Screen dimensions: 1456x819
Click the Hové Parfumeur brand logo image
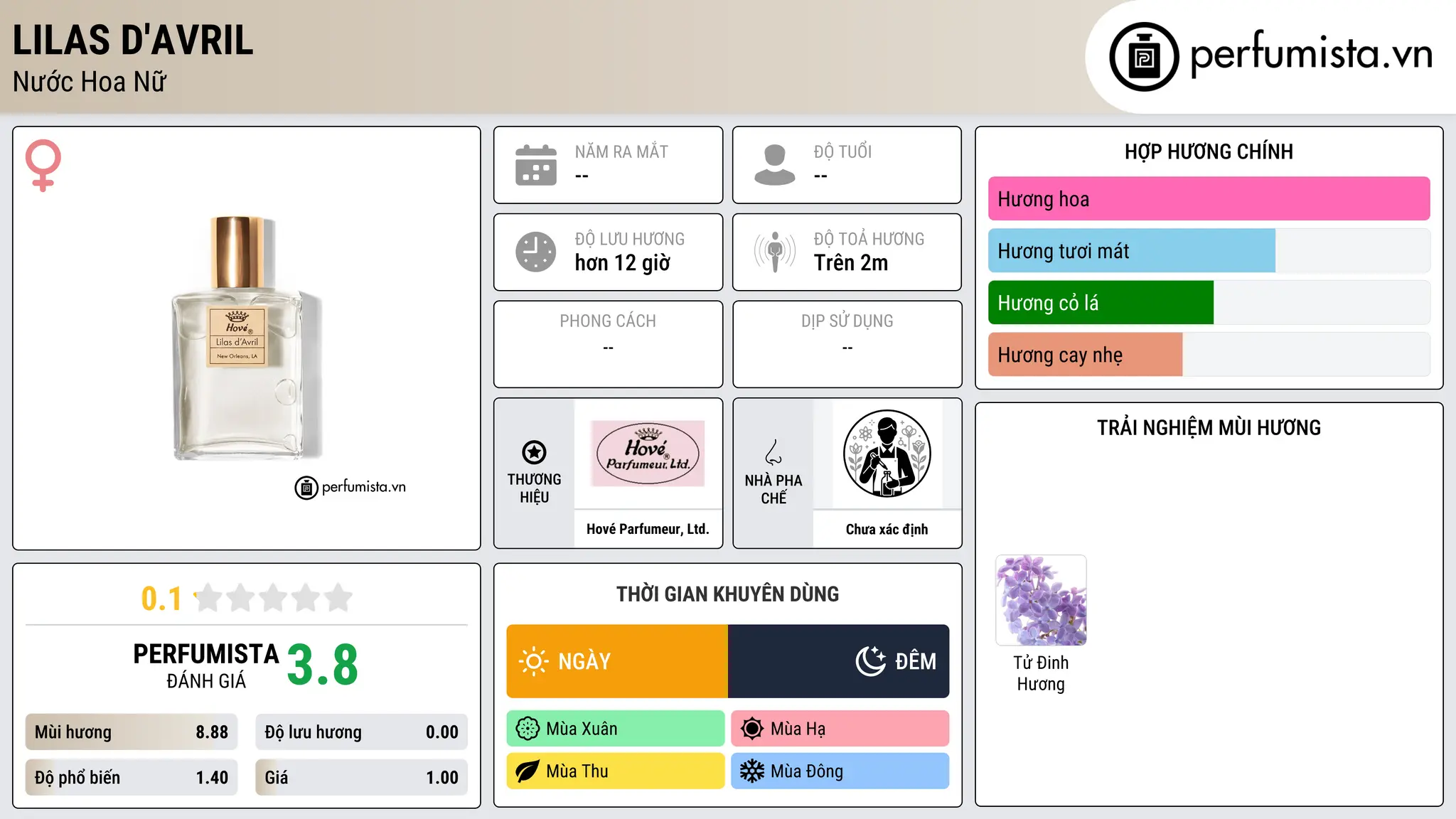click(x=648, y=454)
